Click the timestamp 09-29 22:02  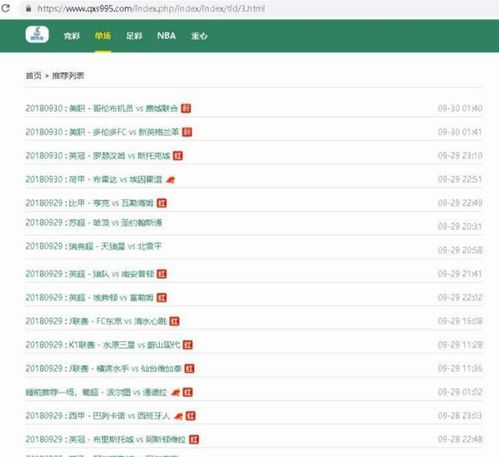[x=460, y=298]
